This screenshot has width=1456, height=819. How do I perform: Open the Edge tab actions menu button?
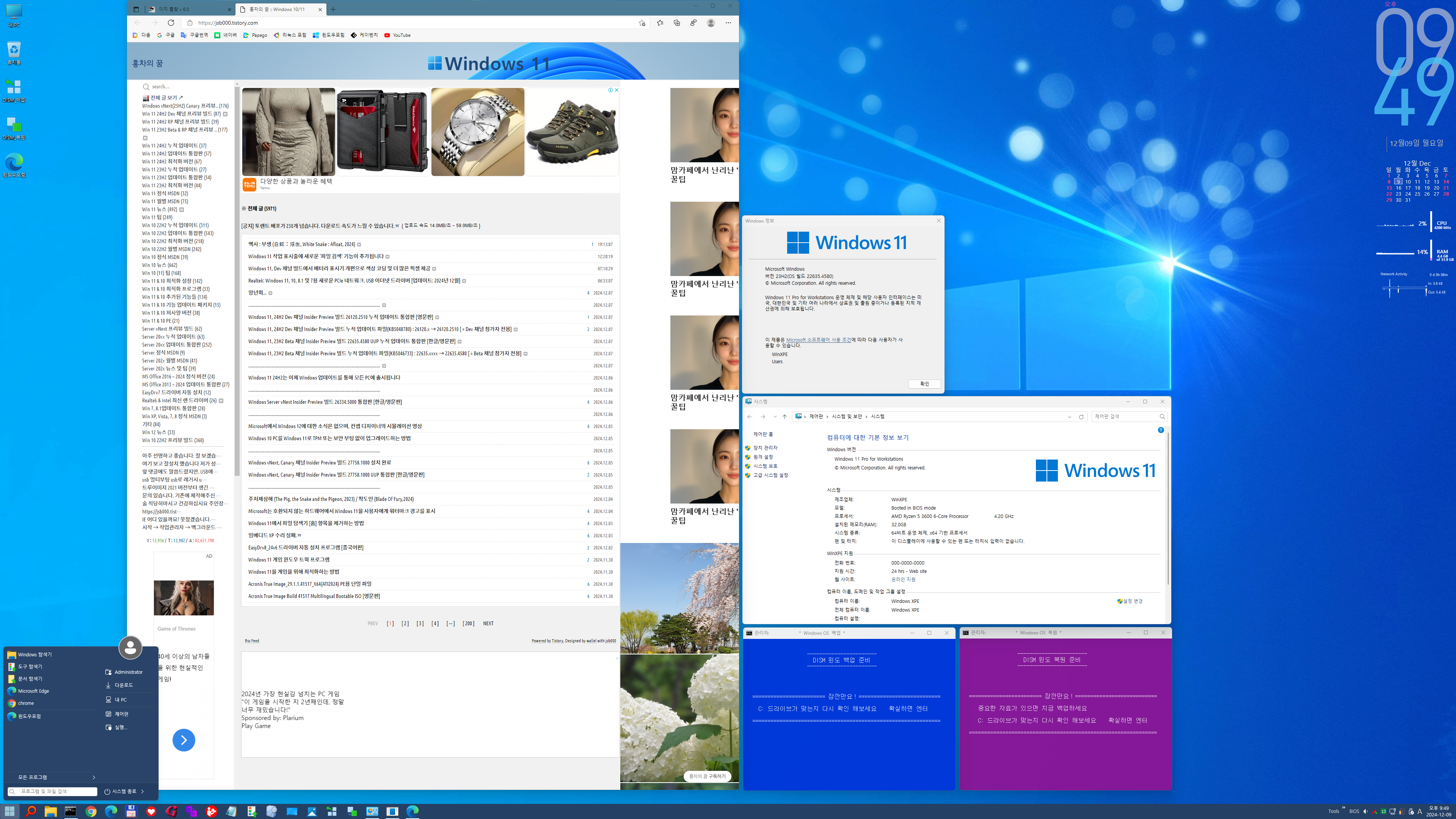(136, 9)
